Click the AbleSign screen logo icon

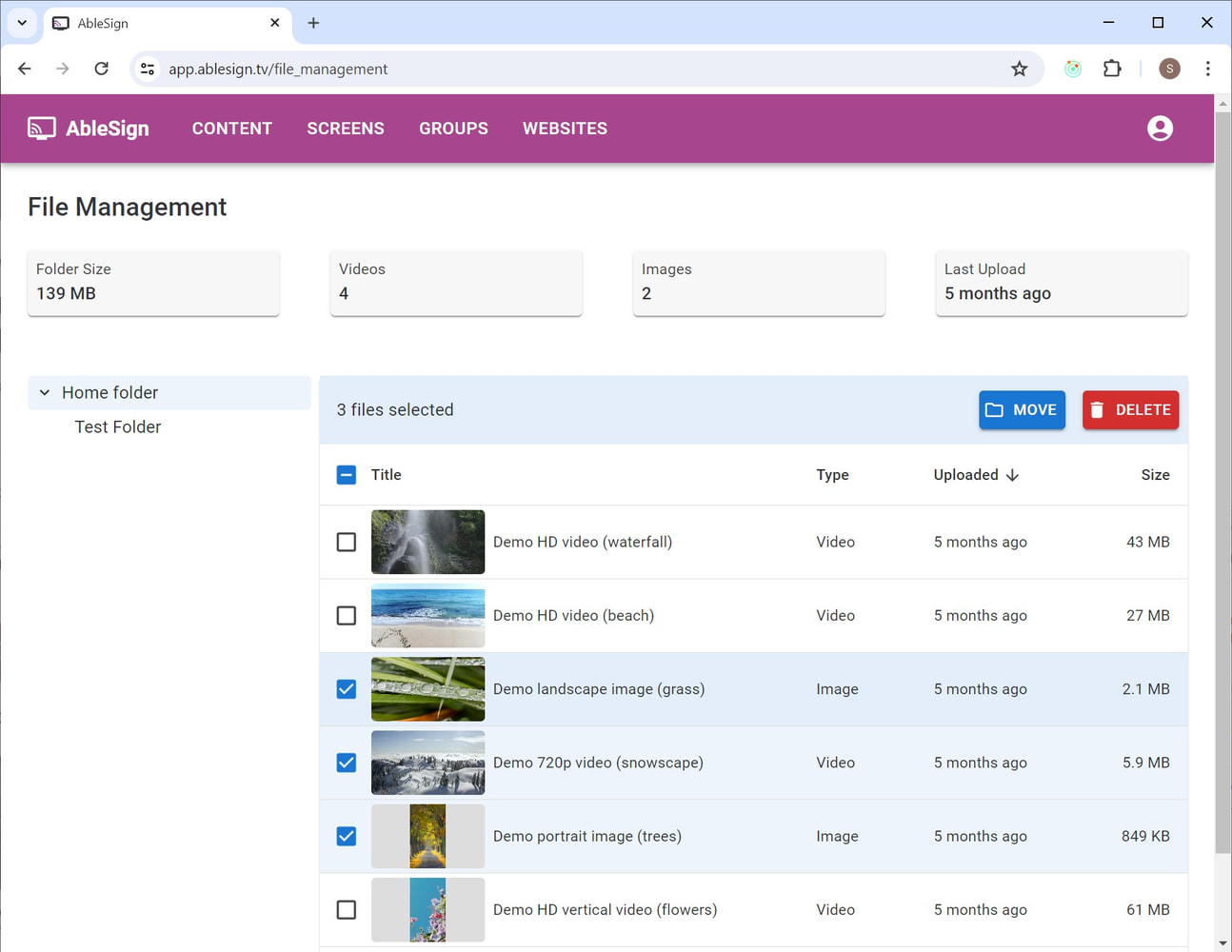pos(40,128)
